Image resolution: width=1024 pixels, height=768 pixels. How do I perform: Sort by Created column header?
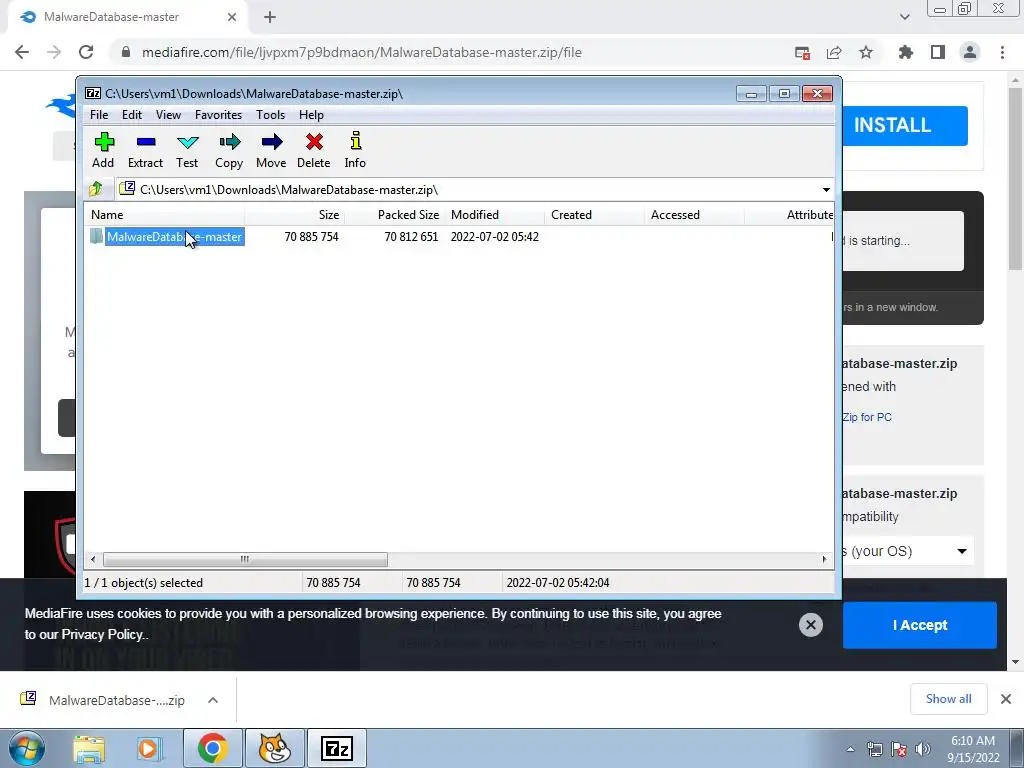pos(594,215)
